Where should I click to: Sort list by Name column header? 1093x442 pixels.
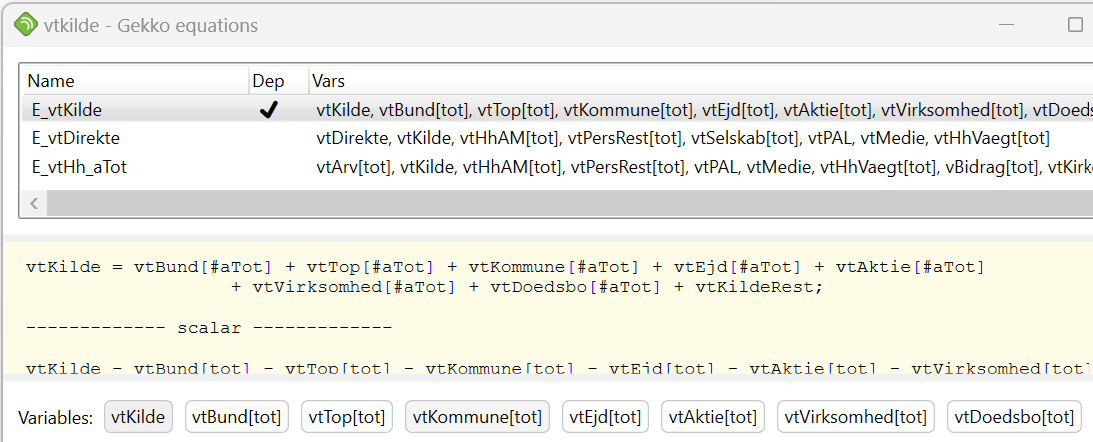[51, 81]
